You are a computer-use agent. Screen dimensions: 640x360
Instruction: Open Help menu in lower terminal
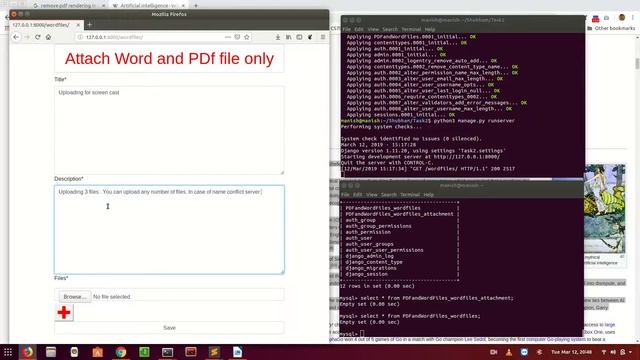pyautogui.click(x=429, y=195)
